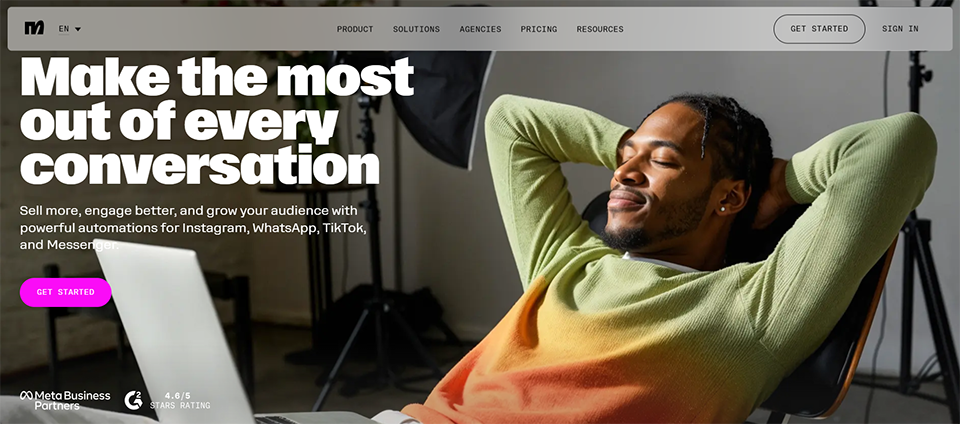Open the Solutions menu
This screenshot has height=424, width=960.
416,29
